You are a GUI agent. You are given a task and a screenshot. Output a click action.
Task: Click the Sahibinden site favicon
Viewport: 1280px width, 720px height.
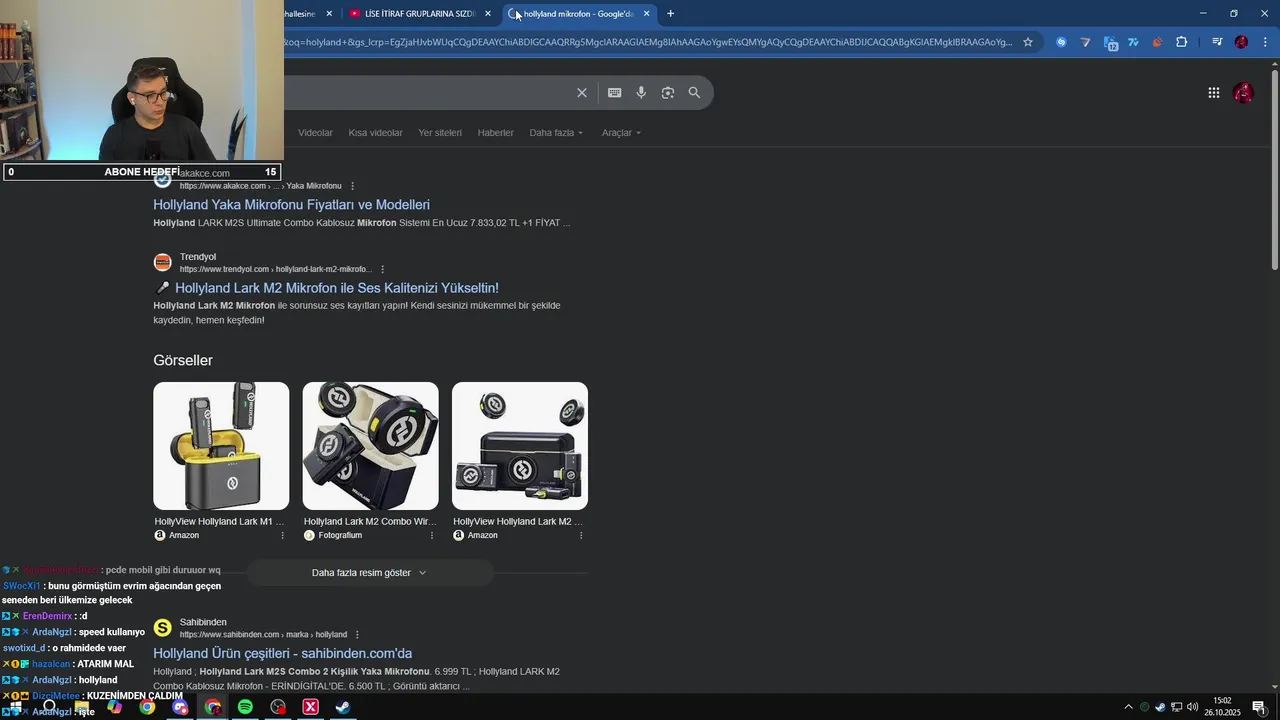(162, 628)
